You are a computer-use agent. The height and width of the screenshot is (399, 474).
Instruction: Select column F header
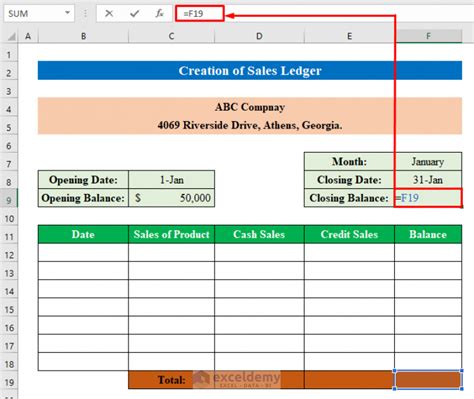428,36
